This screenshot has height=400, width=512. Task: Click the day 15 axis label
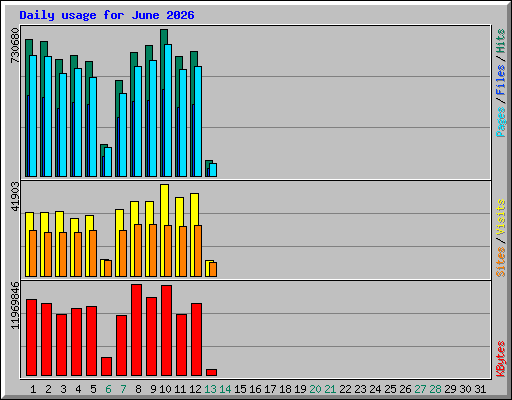click(x=240, y=389)
